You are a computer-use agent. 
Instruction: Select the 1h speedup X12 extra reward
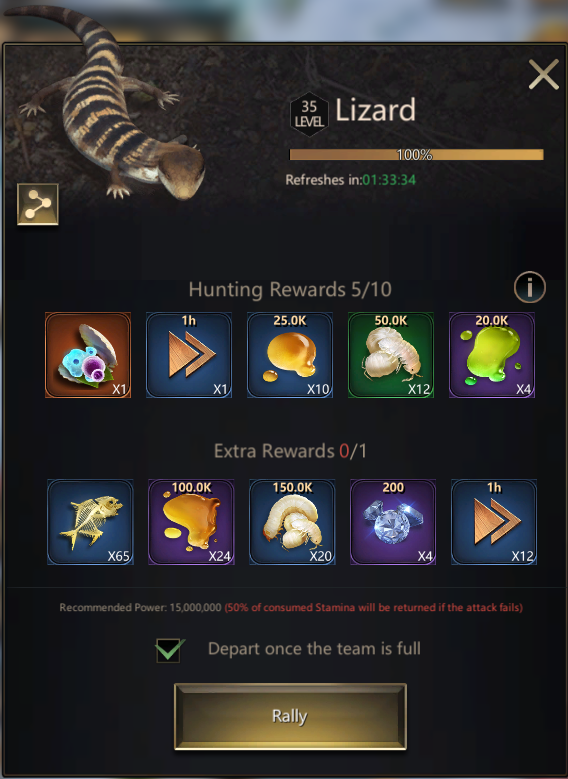coord(494,522)
